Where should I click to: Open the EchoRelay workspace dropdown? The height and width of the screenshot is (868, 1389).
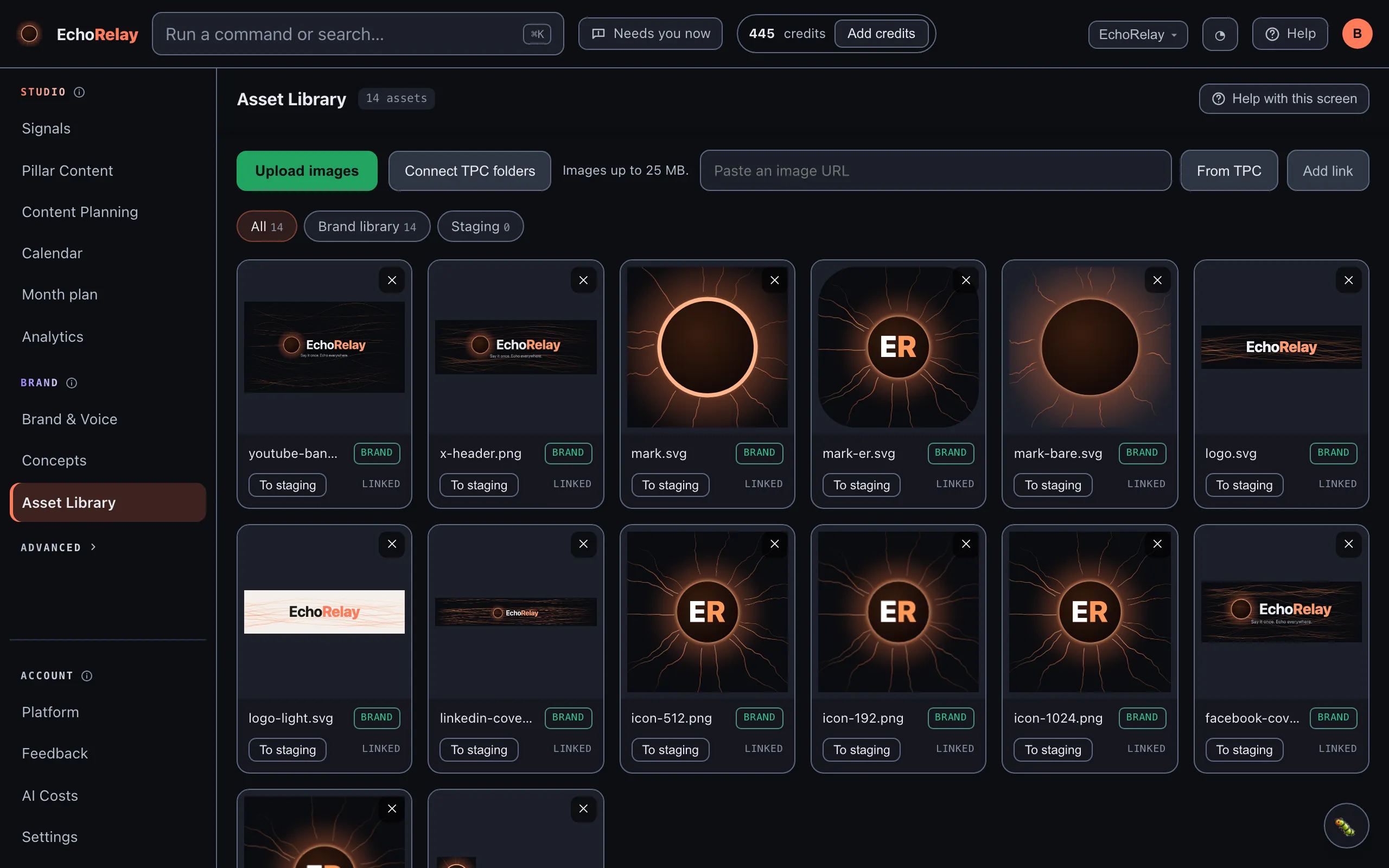click(1138, 34)
